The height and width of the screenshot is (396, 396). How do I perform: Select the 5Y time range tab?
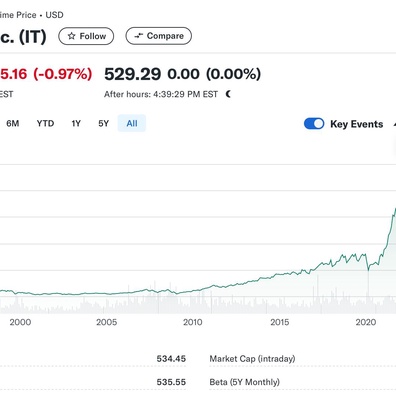[104, 123]
